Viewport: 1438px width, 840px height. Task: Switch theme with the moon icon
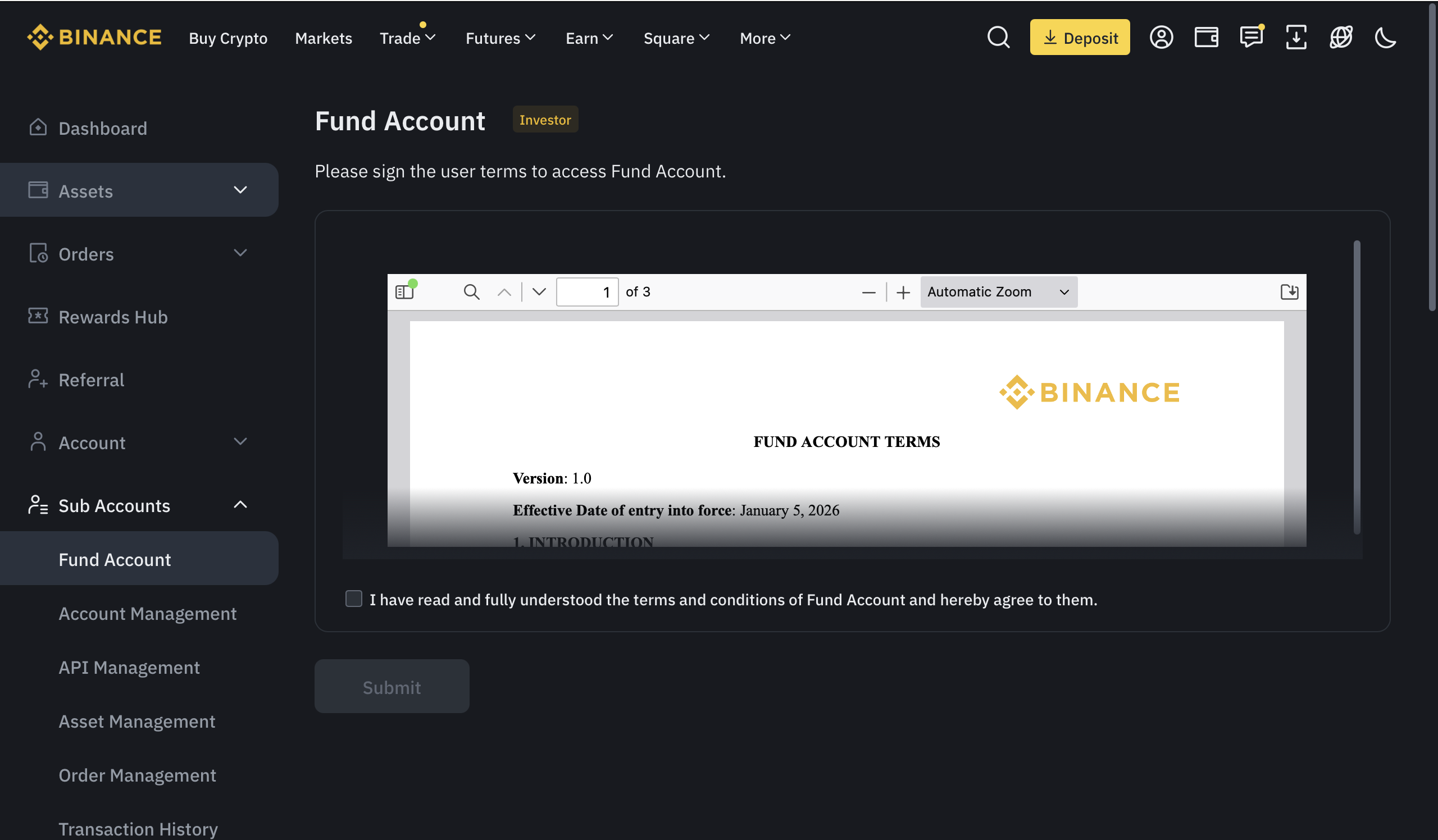(1385, 38)
